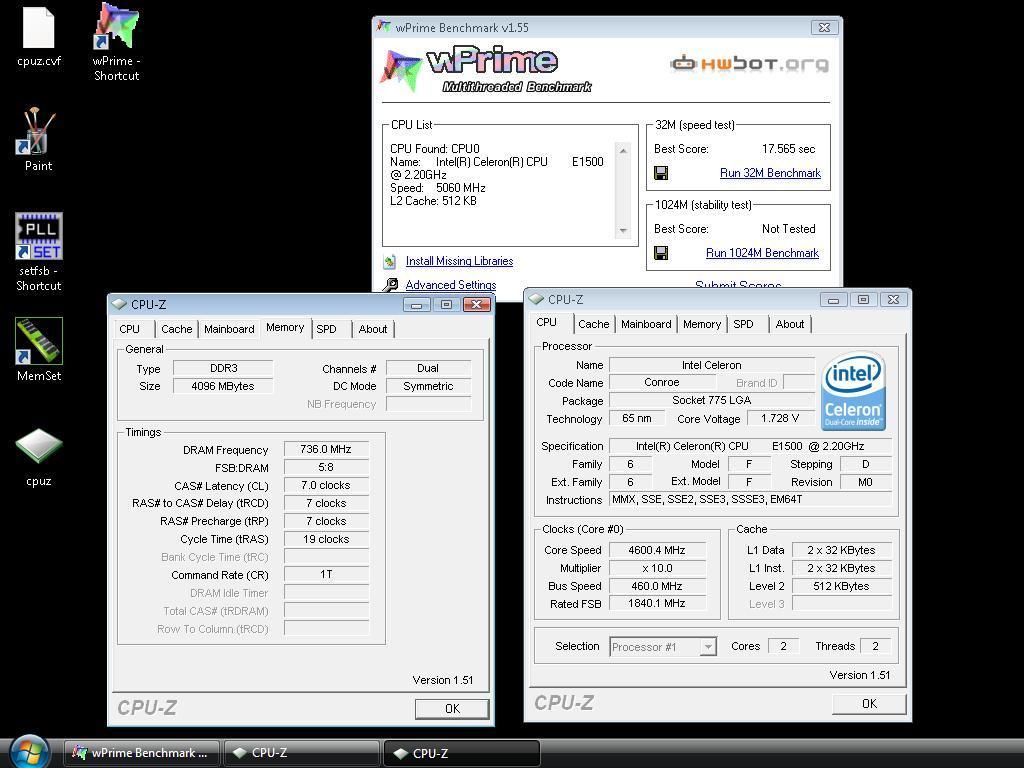Image resolution: width=1024 pixels, height=768 pixels.
Task: Click the CAS# Latency 7.0 clocks value
Action: point(326,485)
